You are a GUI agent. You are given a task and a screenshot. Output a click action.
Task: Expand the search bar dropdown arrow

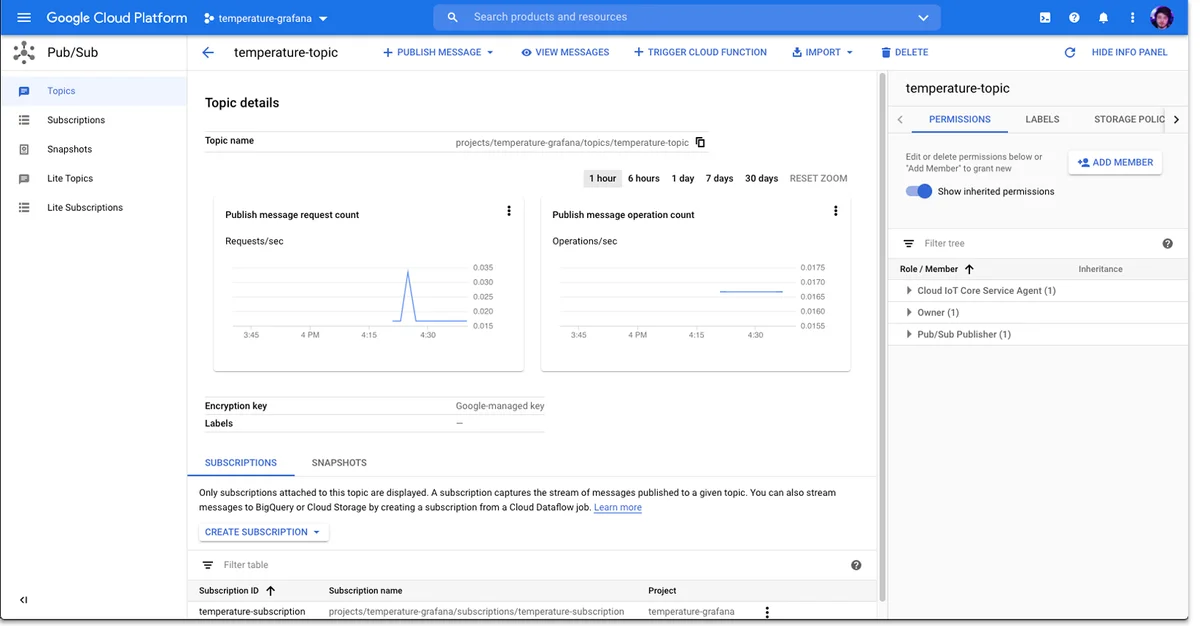923,18
